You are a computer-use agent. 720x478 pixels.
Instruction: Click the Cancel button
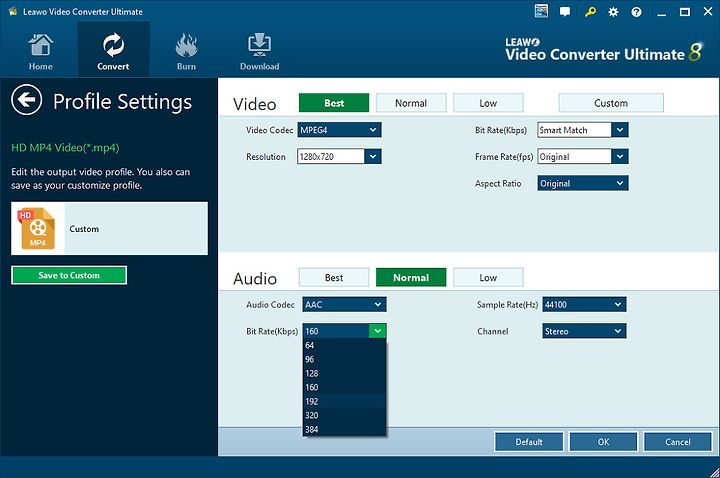[x=678, y=442]
